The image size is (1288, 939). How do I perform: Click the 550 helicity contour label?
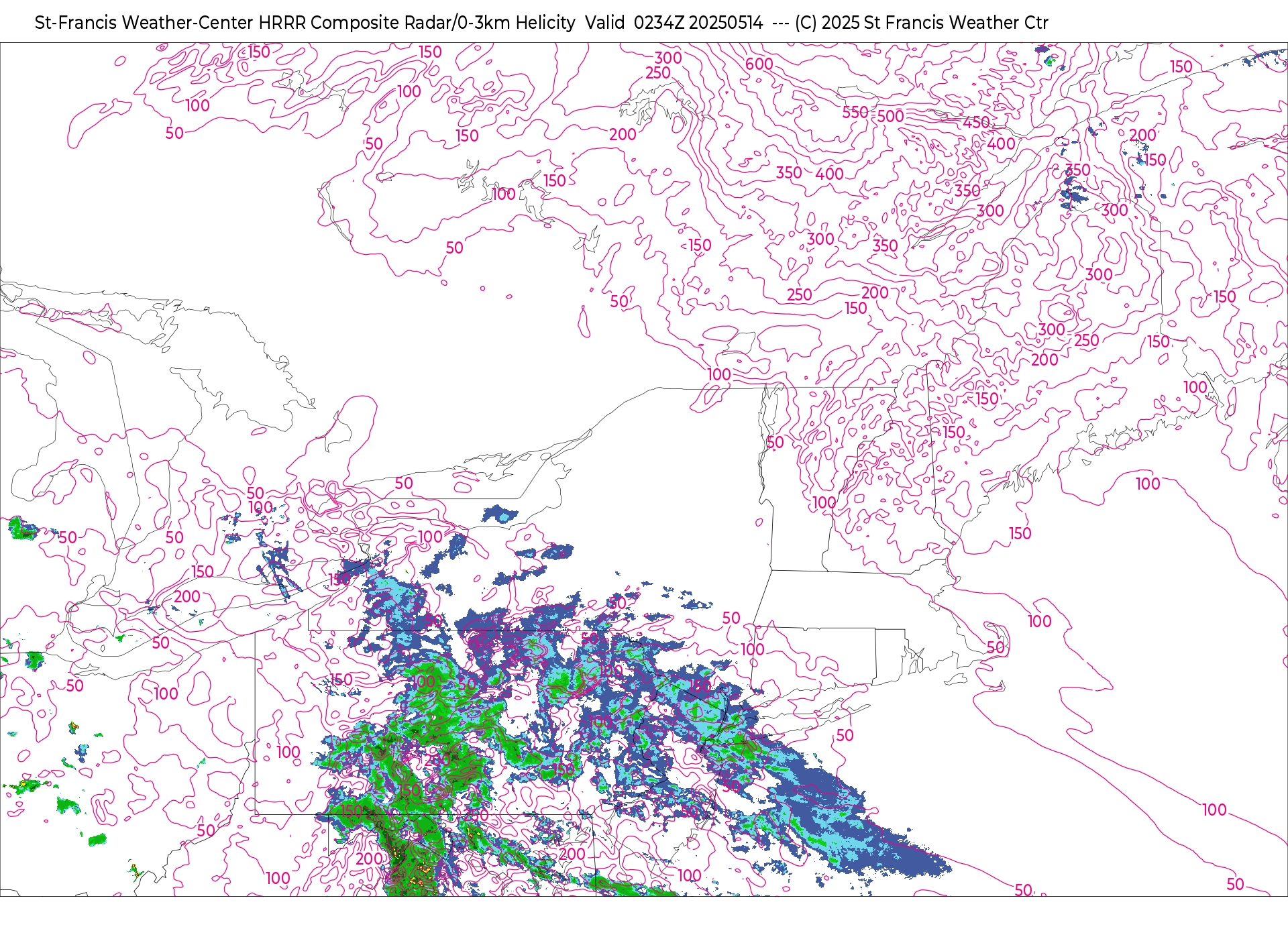pyautogui.click(x=855, y=113)
